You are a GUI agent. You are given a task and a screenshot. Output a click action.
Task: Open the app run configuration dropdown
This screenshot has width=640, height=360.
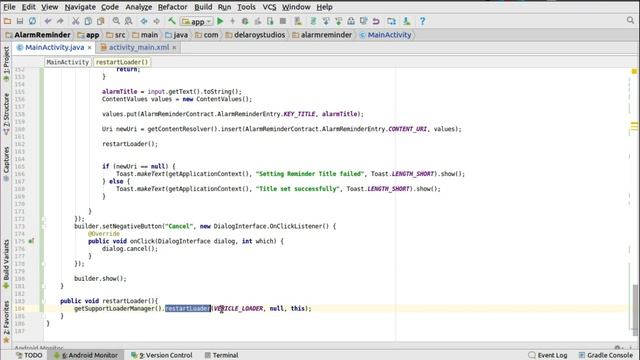point(197,21)
